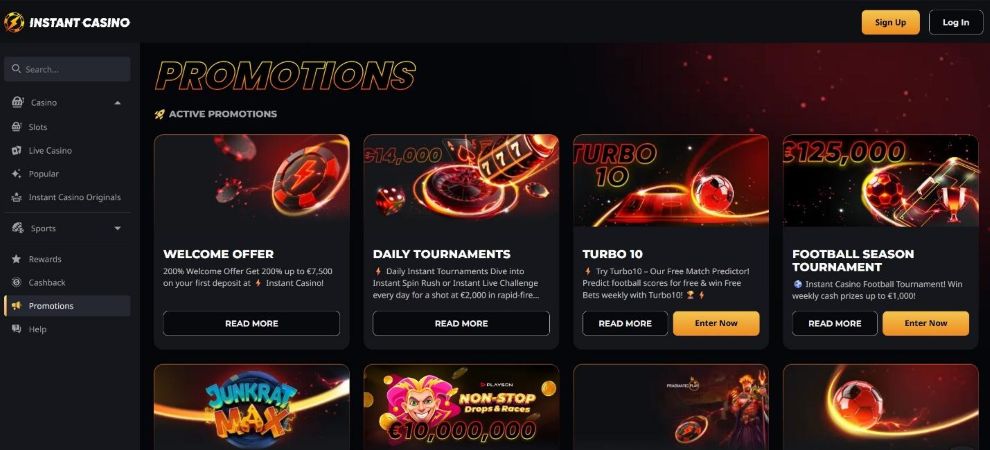Click the search magnifier icon
Screen dimensions: 990x450
(x=16, y=69)
